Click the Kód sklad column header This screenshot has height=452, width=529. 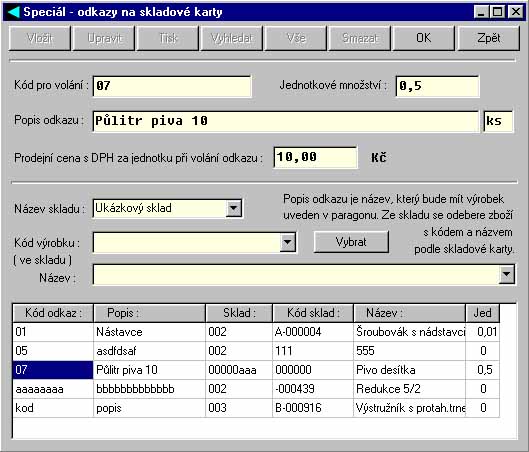tap(313, 313)
